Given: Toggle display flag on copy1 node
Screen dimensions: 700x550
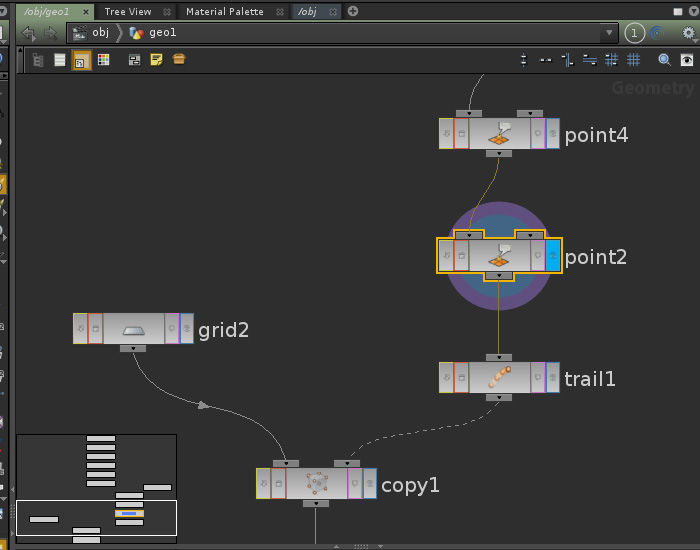Looking at the screenshot, I should (x=370, y=483).
